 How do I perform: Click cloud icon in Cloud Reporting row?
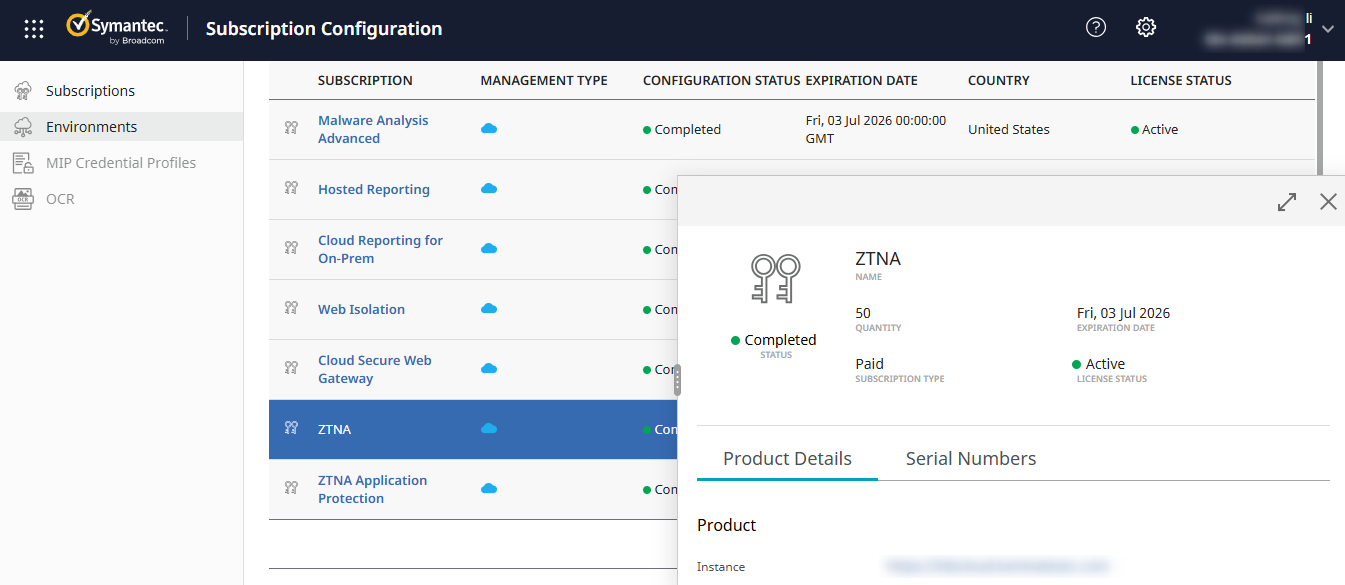pos(489,249)
